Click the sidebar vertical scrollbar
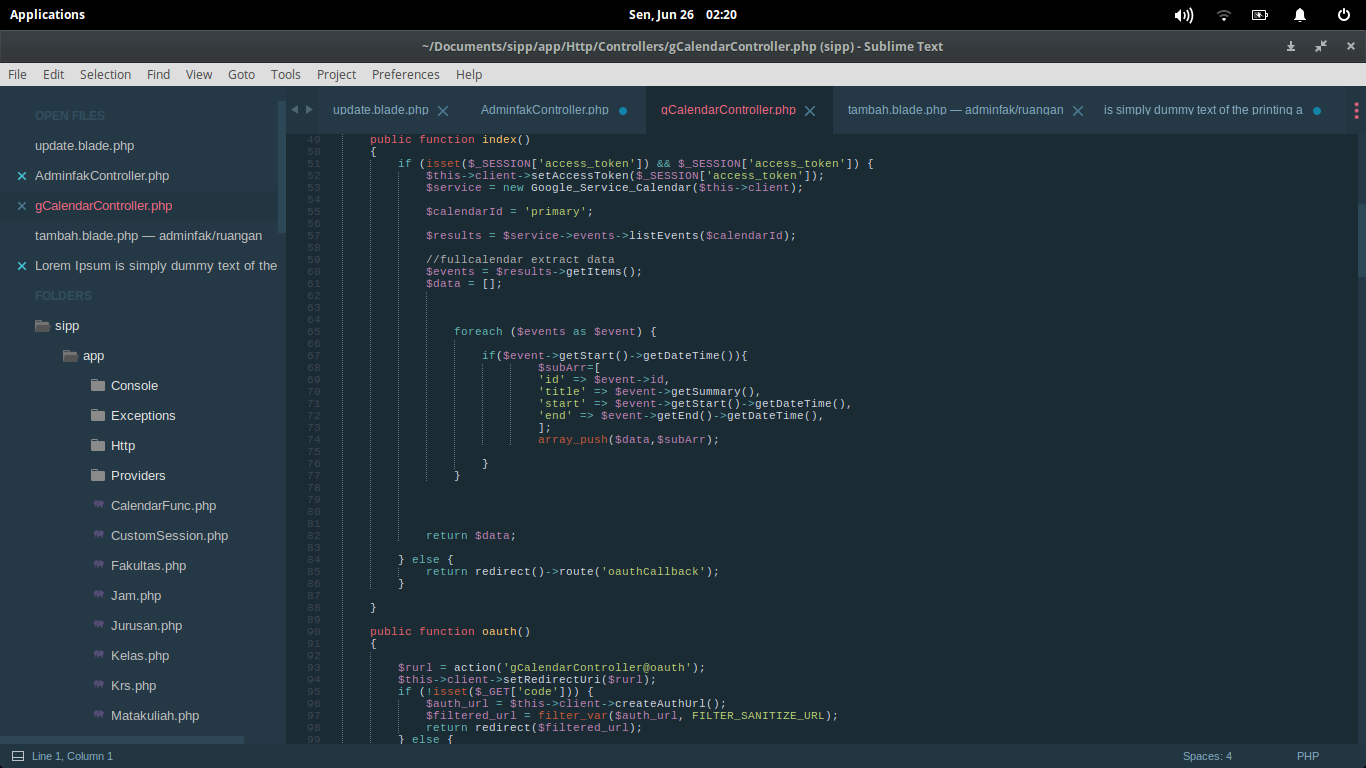This screenshot has height=768, width=1366. pyautogui.click(x=281, y=167)
